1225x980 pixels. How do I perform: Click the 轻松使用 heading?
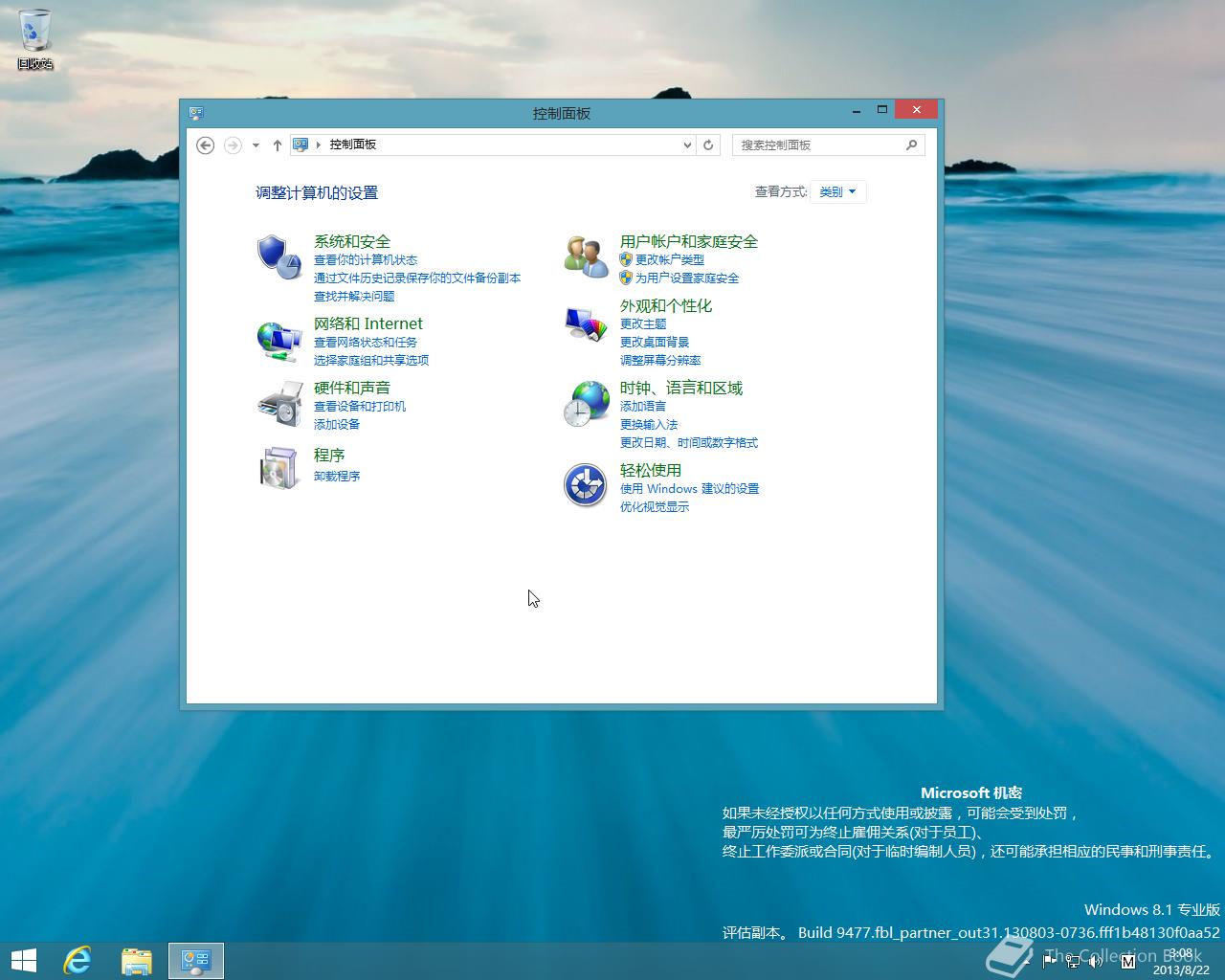click(x=651, y=470)
